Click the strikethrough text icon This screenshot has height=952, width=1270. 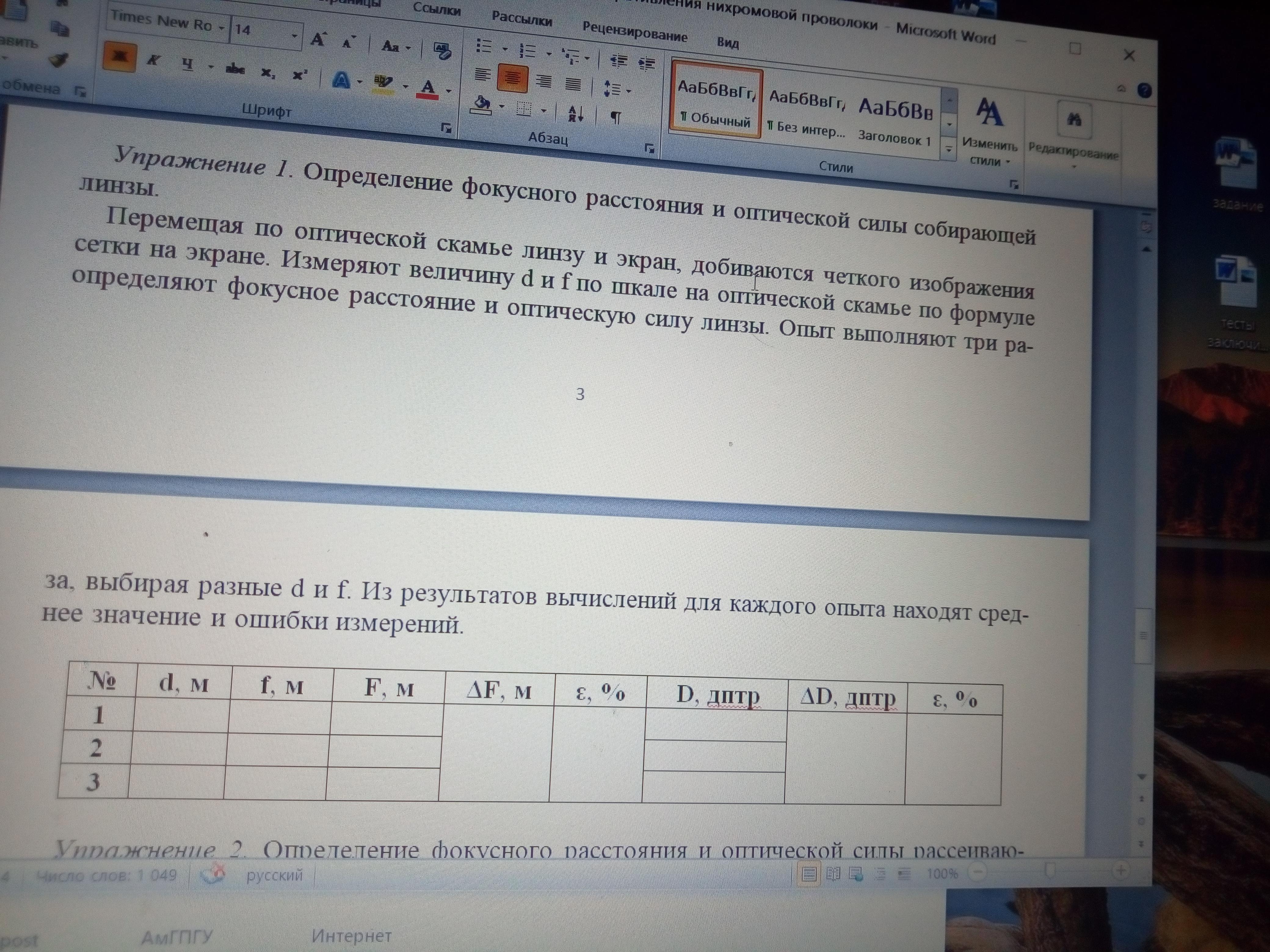235,70
